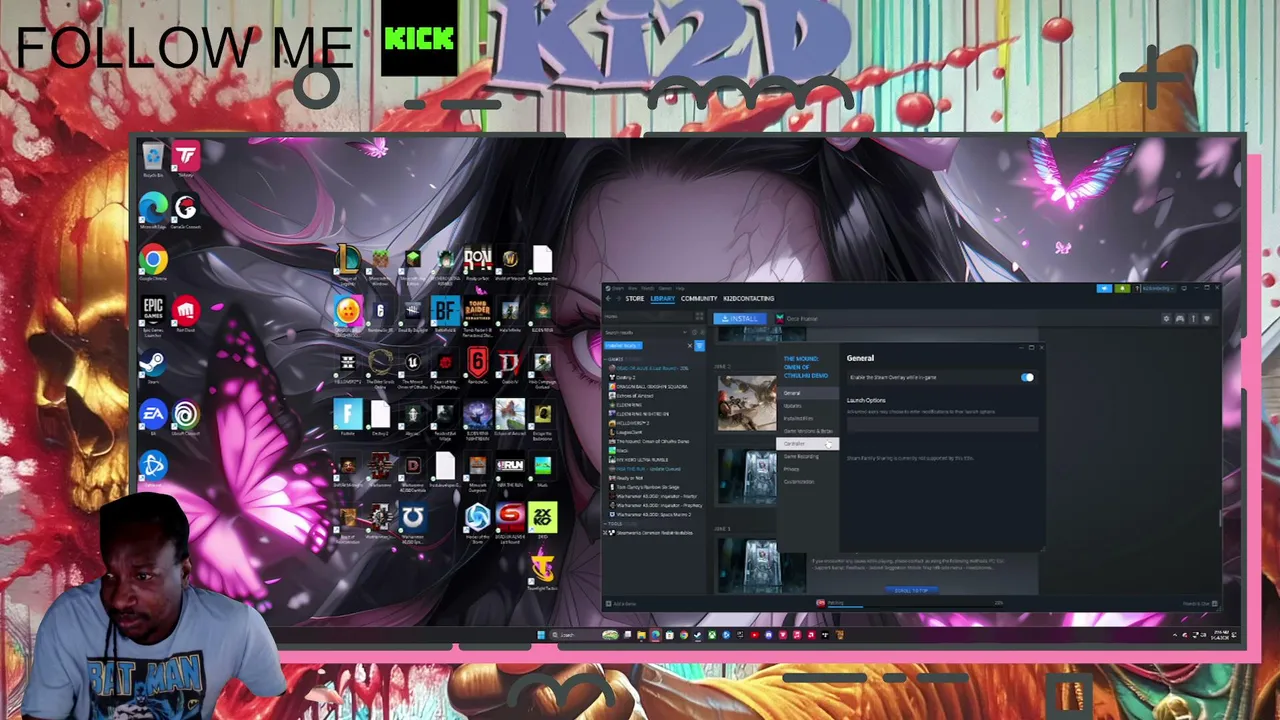Click the favorite heart icon in Steam
The width and height of the screenshot is (1280, 720).
click(x=1207, y=319)
